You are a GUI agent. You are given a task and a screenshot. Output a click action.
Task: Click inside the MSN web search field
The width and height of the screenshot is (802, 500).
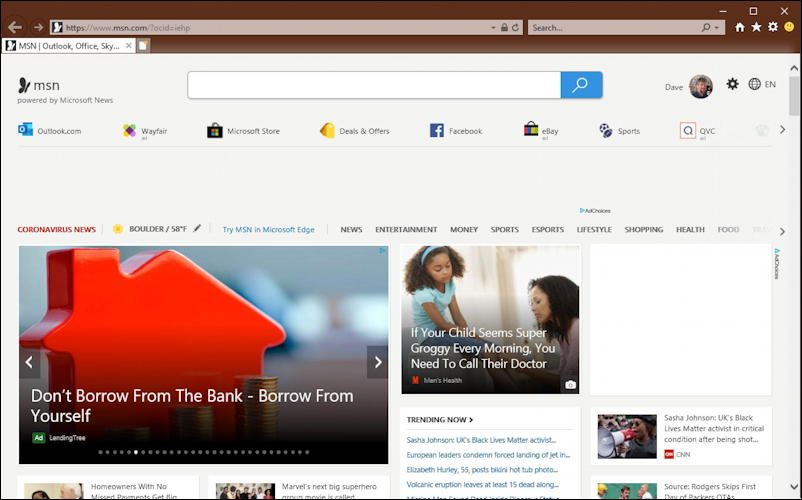click(374, 85)
